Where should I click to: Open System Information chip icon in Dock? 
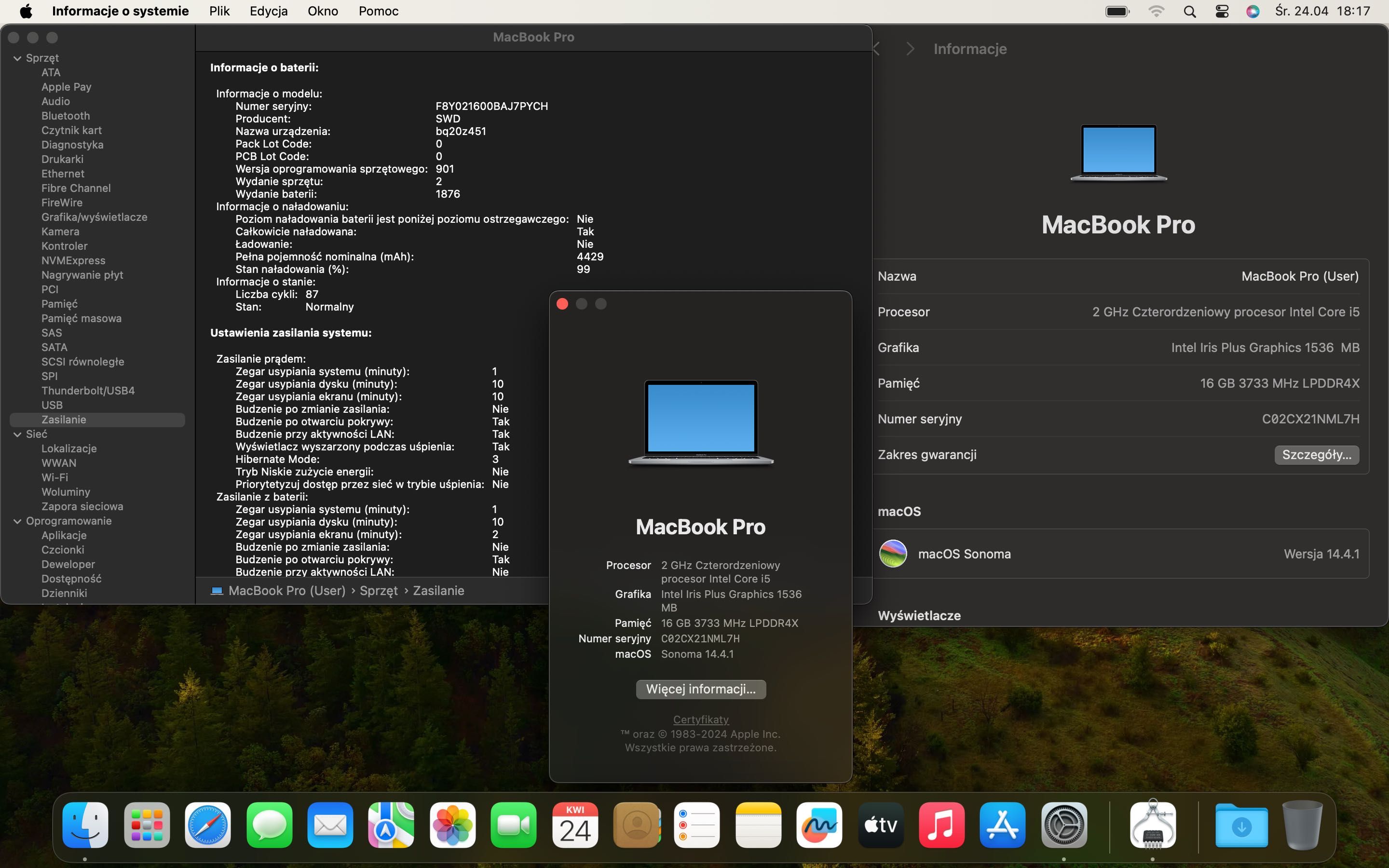[x=1153, y=825]
